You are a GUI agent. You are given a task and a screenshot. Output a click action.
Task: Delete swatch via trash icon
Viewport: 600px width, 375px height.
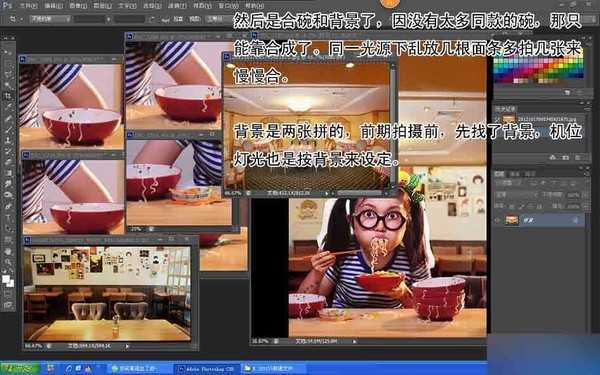pyautogui.click(x=580, y=92)
